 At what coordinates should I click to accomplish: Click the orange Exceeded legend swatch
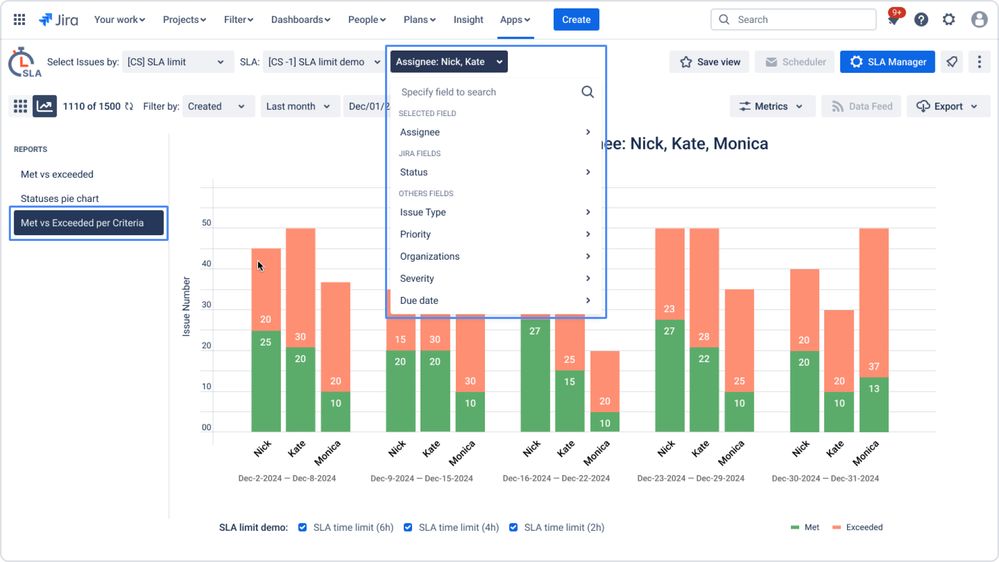tap(837, 528)
